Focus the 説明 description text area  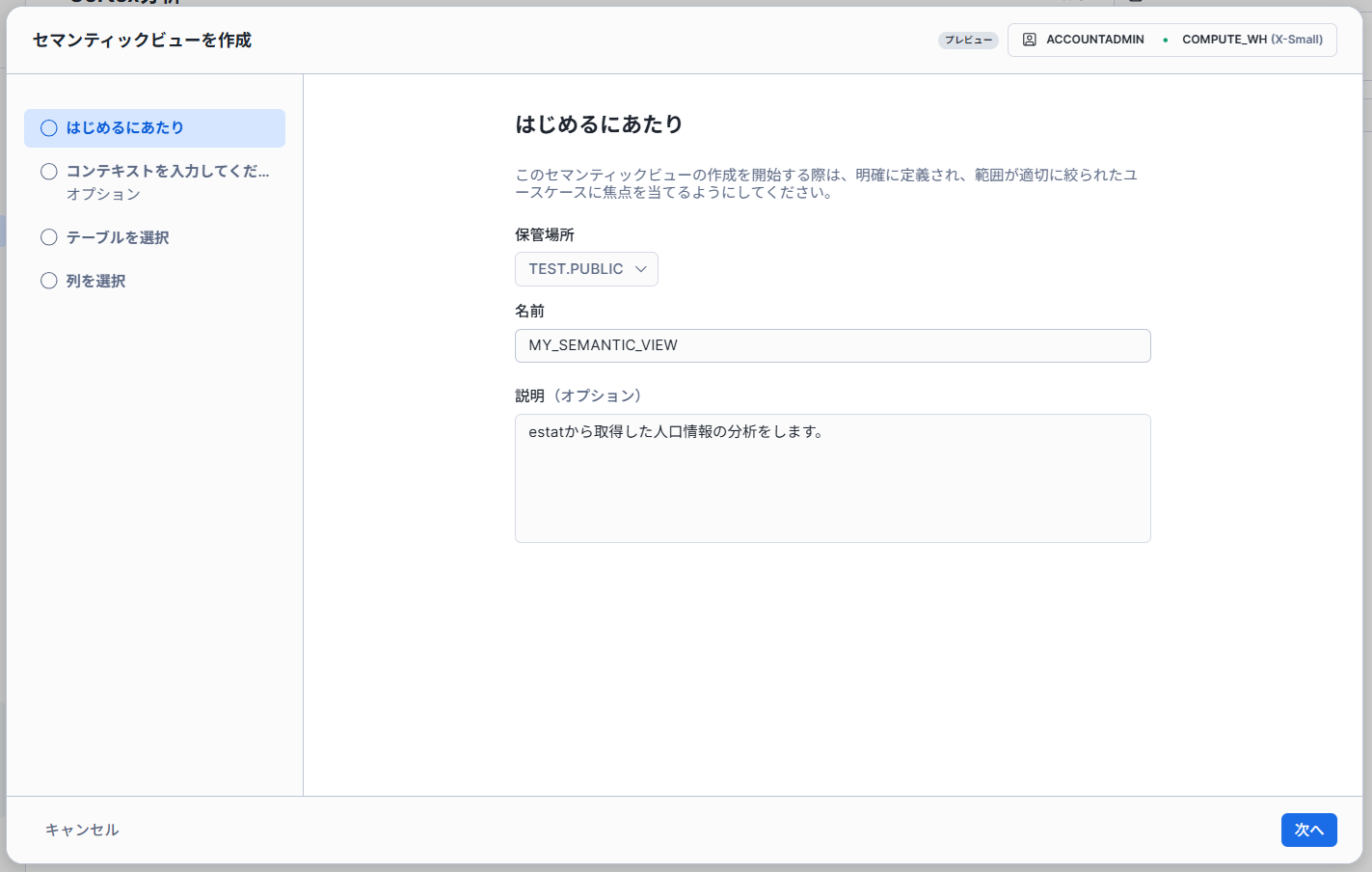click(x=833, y=478)
